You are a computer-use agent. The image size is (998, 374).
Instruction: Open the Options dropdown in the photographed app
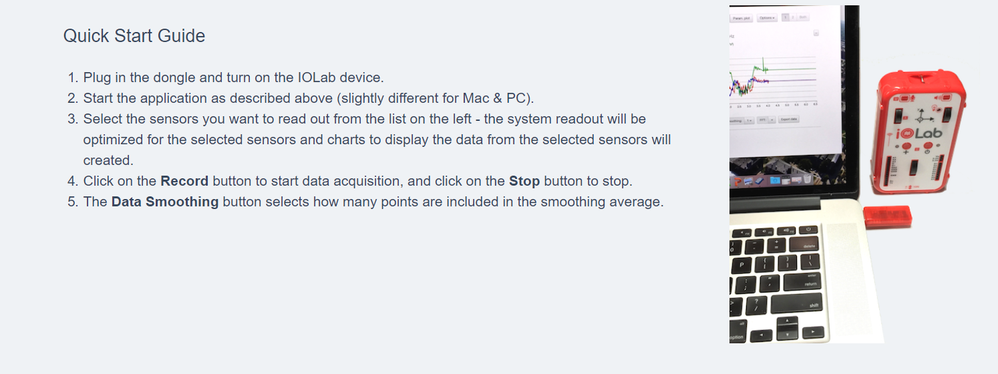click(x=767, y=18)
